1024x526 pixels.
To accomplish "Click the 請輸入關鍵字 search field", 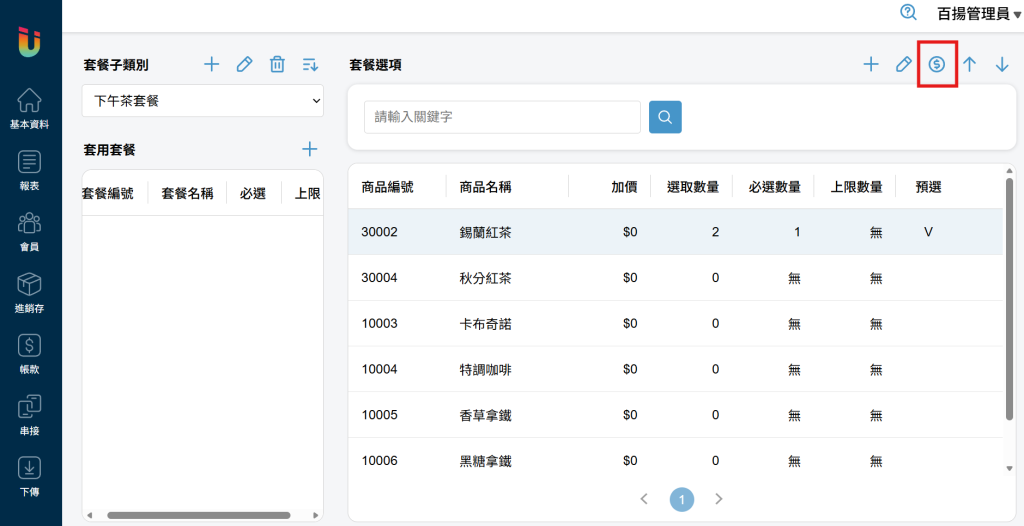I will coord(502,117).
